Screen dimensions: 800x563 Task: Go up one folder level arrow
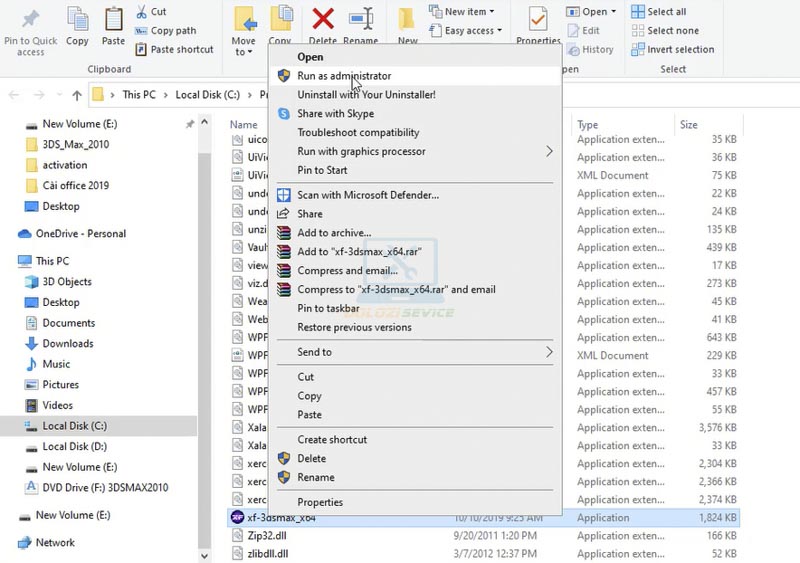tap(77, 95)
